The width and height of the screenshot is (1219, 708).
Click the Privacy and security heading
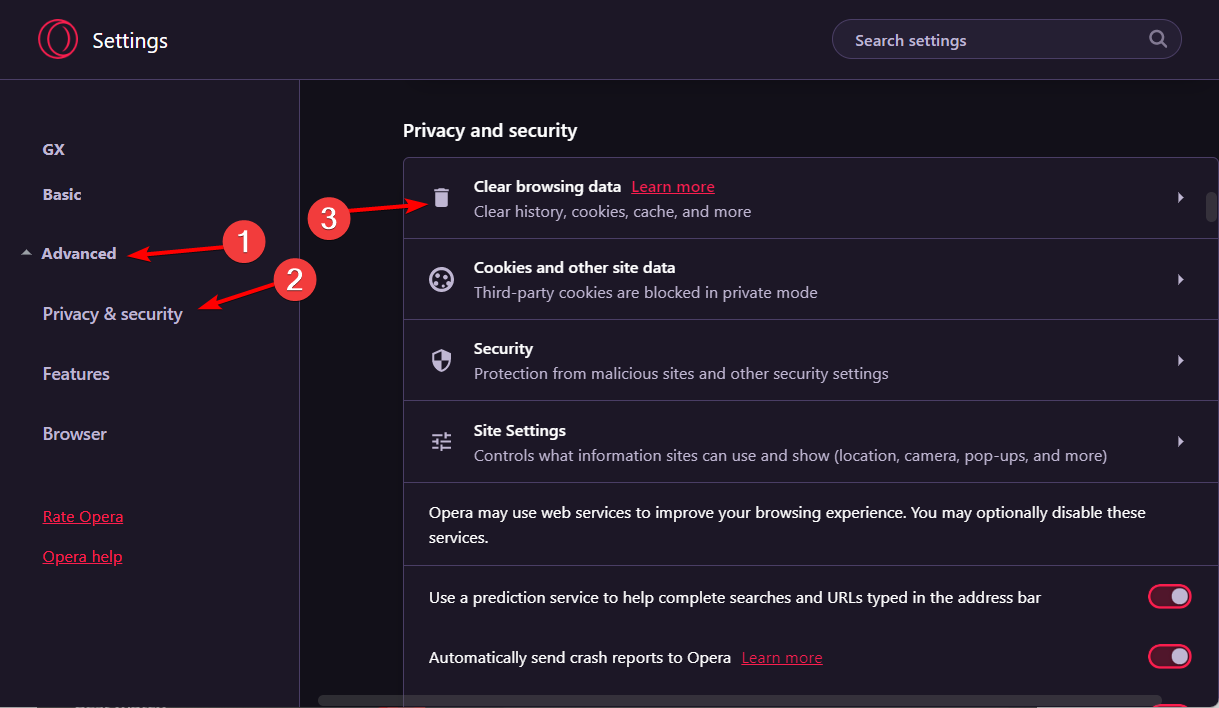(490, 130)
